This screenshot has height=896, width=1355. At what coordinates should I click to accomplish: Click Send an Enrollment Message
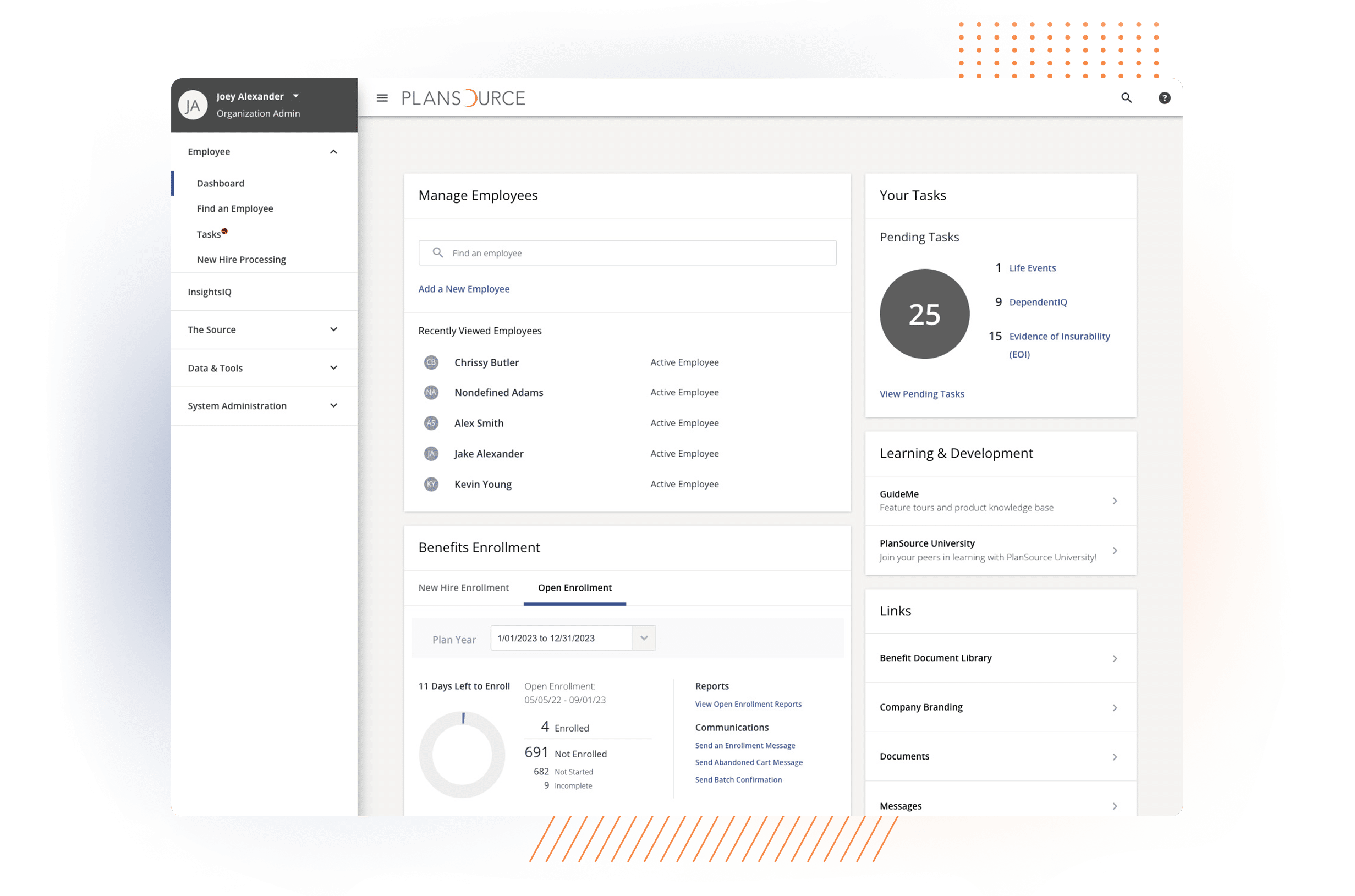[x=745, y=746]
